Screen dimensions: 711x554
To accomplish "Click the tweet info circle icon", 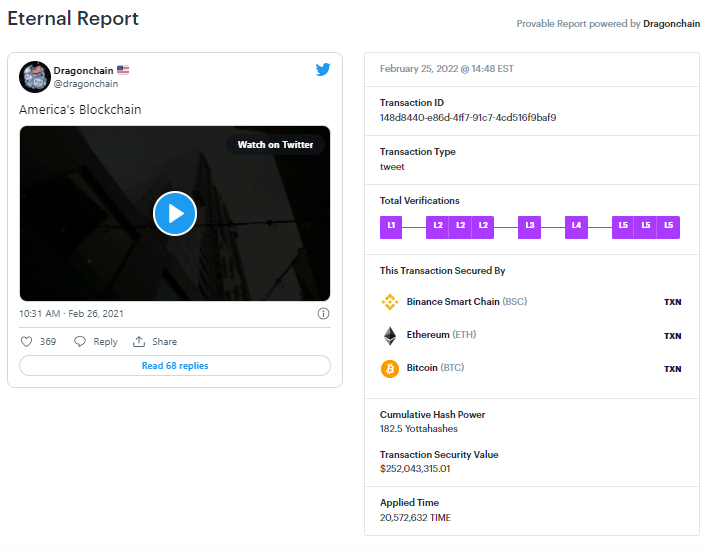I will (323, 314).
